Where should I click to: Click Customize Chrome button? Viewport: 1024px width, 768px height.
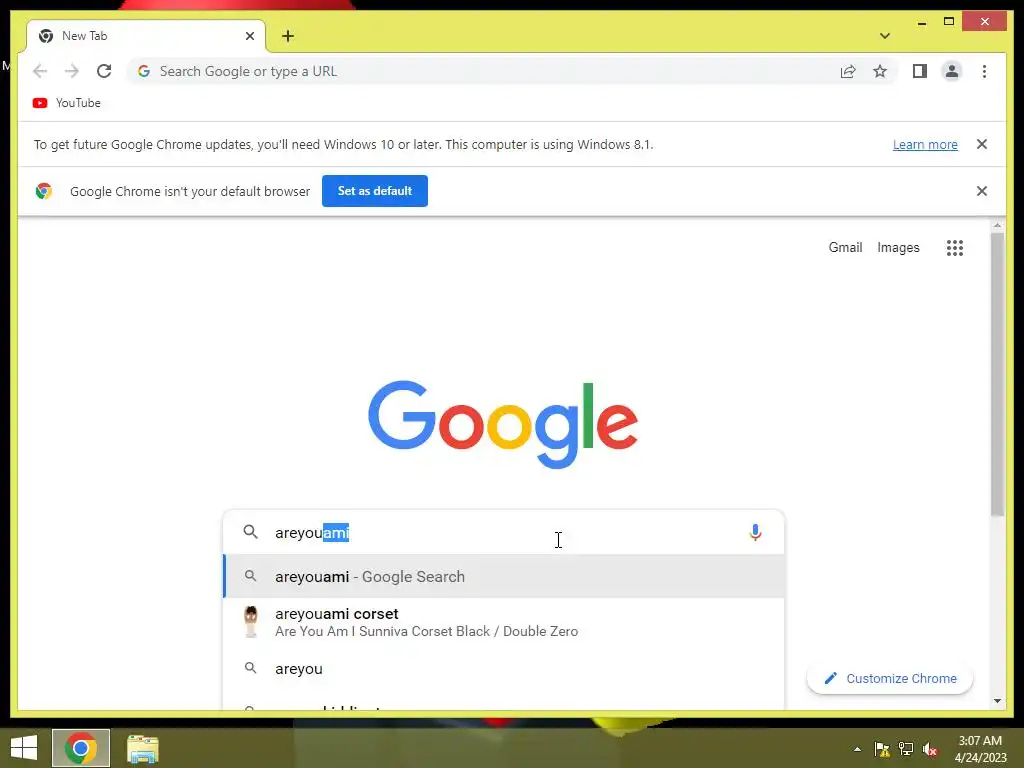[x=890, y=679]
